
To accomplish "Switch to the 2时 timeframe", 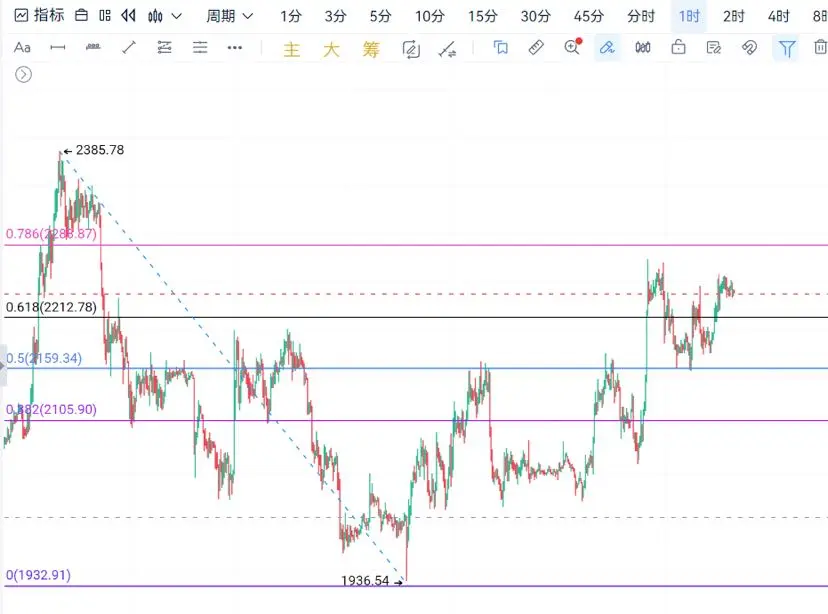I will (733, 16).
